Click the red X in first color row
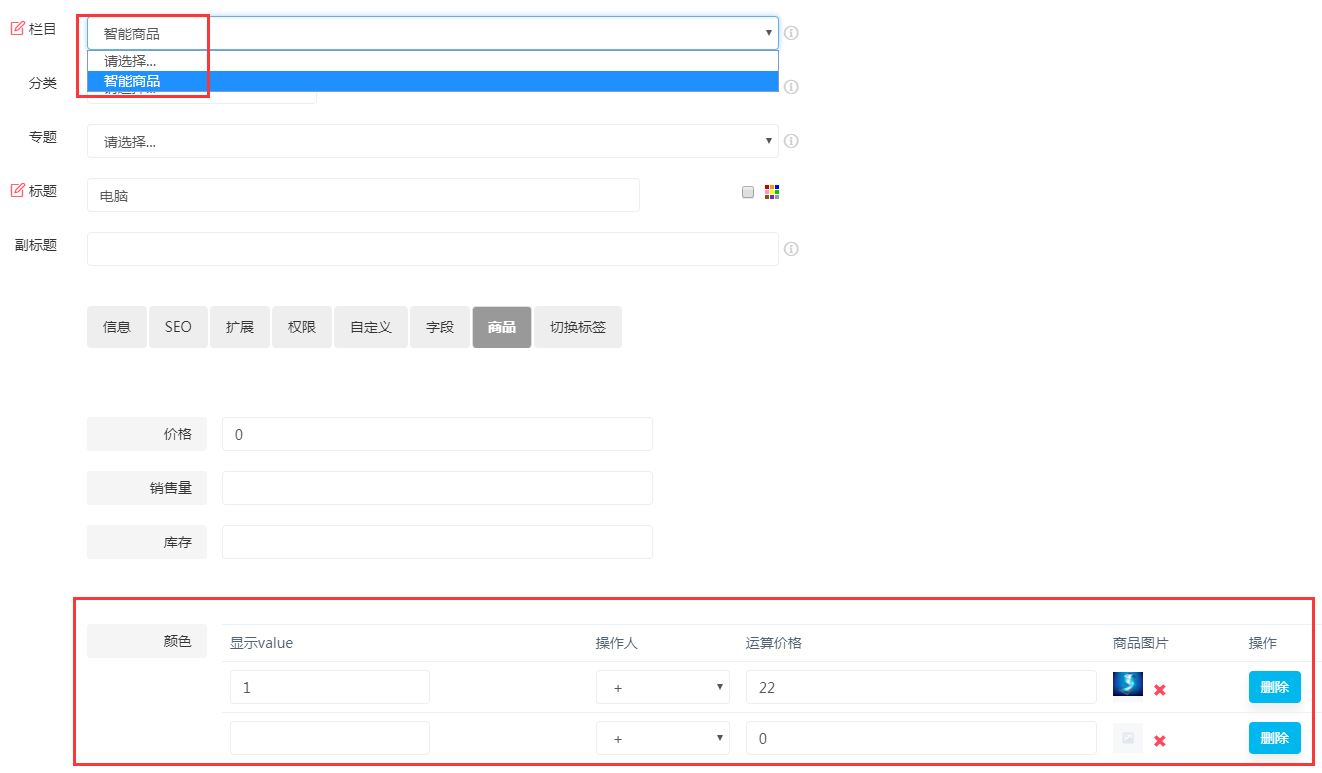Screen dimensions: 1322x773 [x=1160, y=690]
